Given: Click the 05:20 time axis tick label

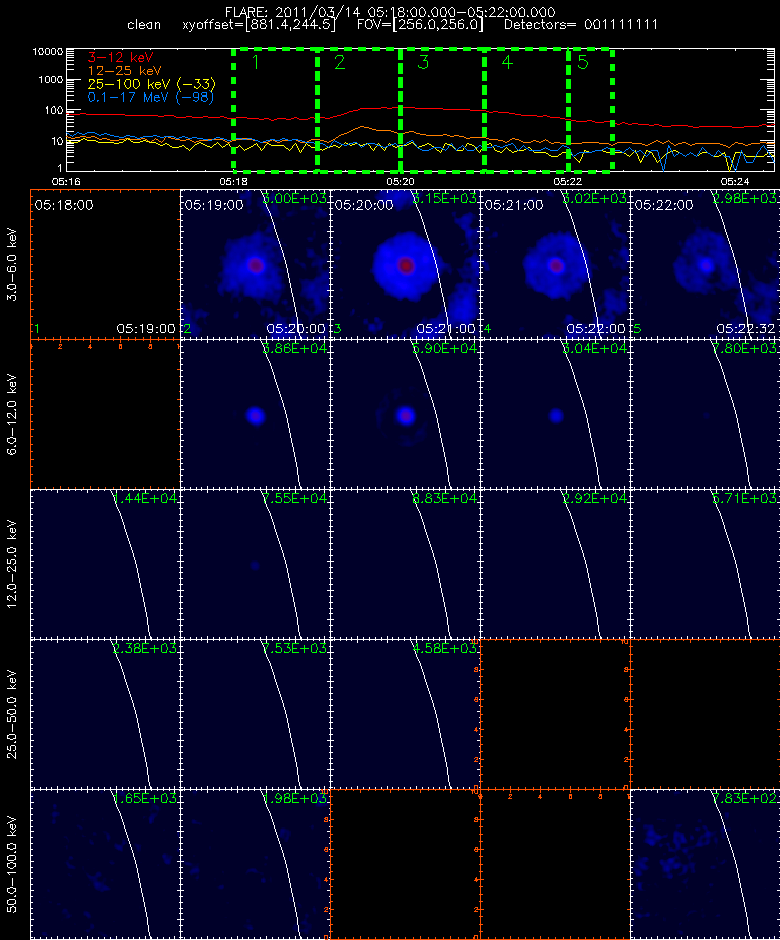Looking at the screenshot, I should coord(400,181).
